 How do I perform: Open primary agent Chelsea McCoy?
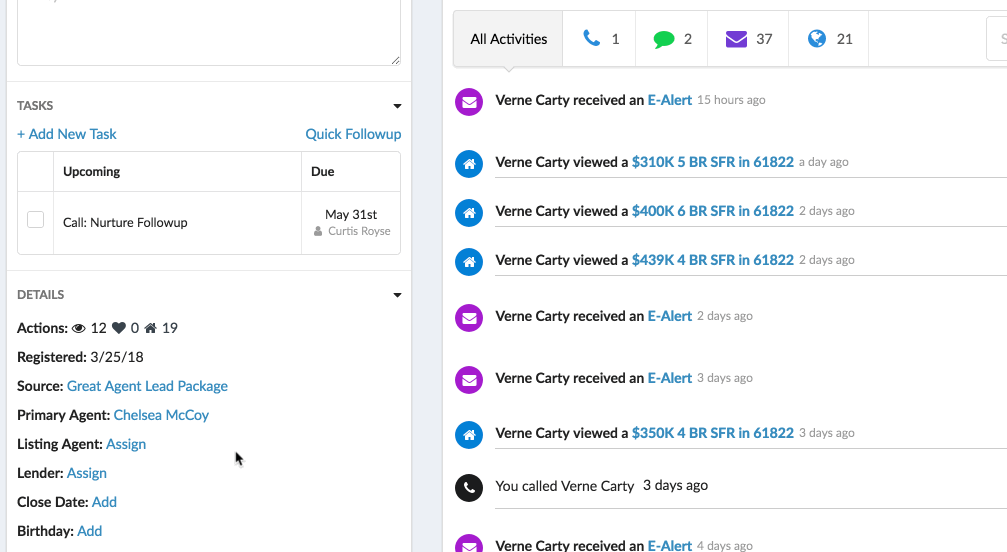coord(161,415)
